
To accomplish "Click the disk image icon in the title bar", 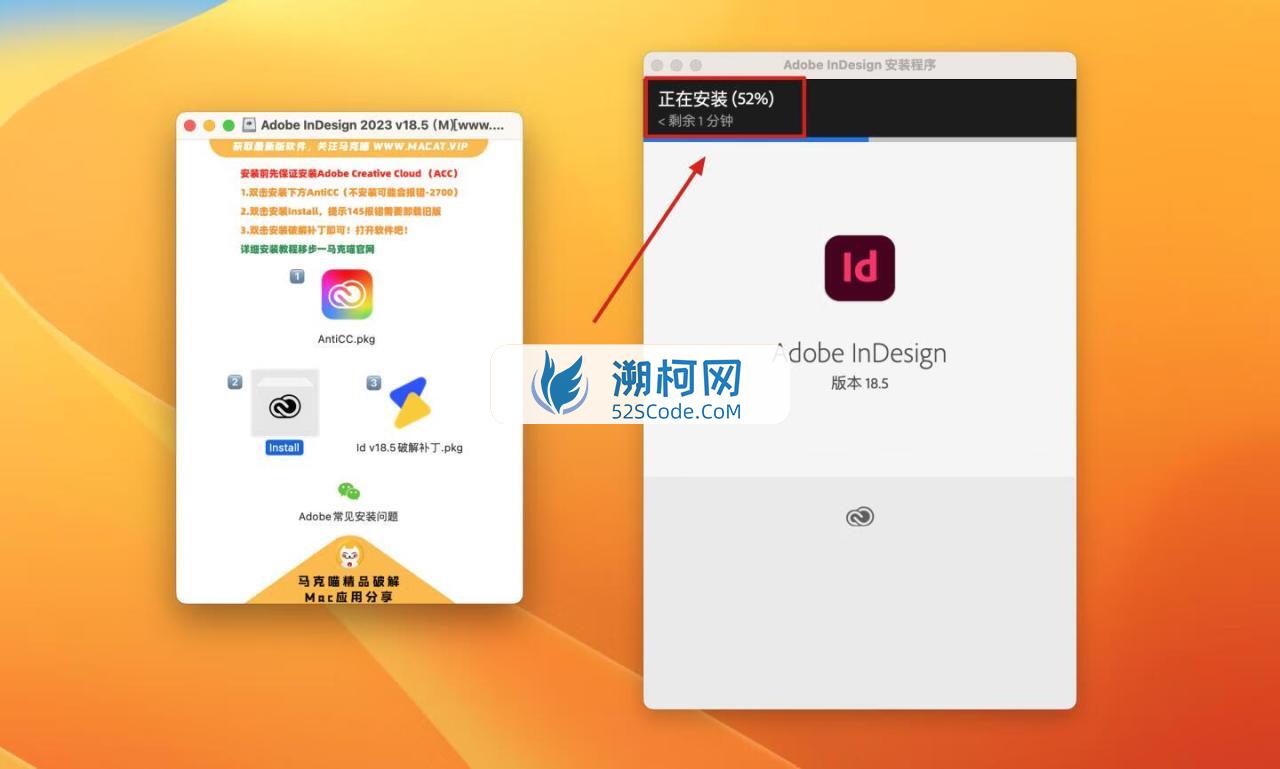I will (x=249, y=125).
